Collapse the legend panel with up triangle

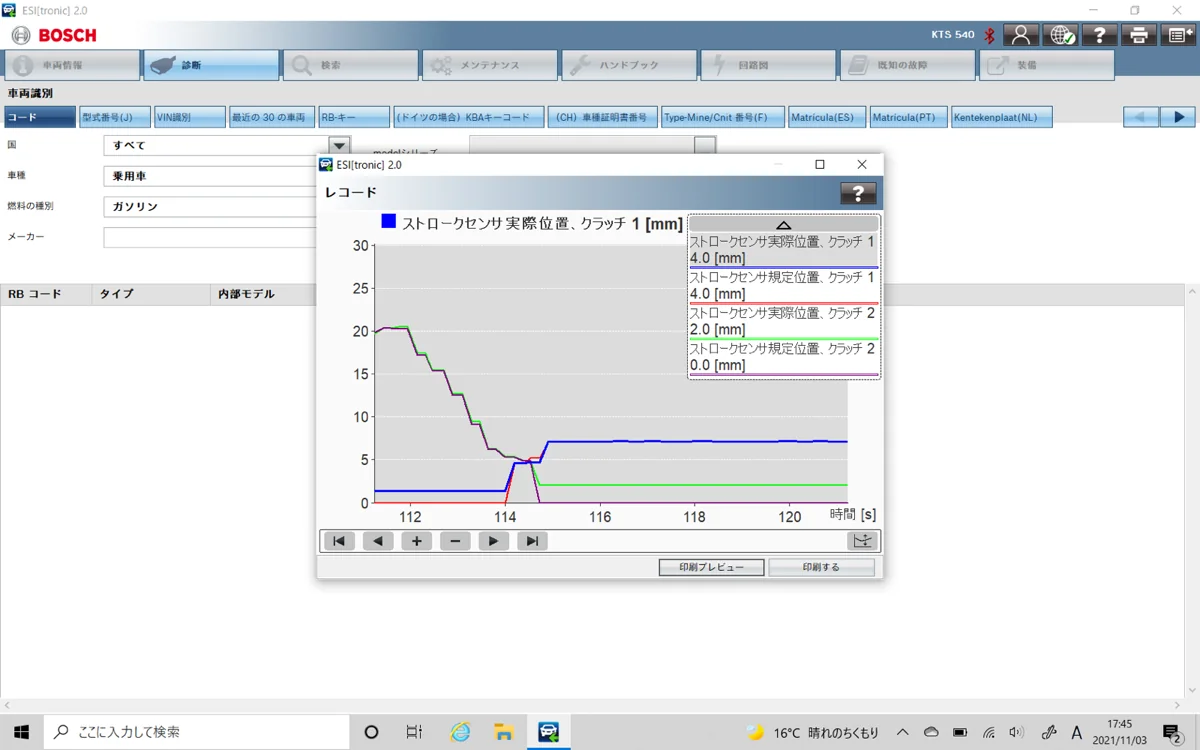point(783,225)
